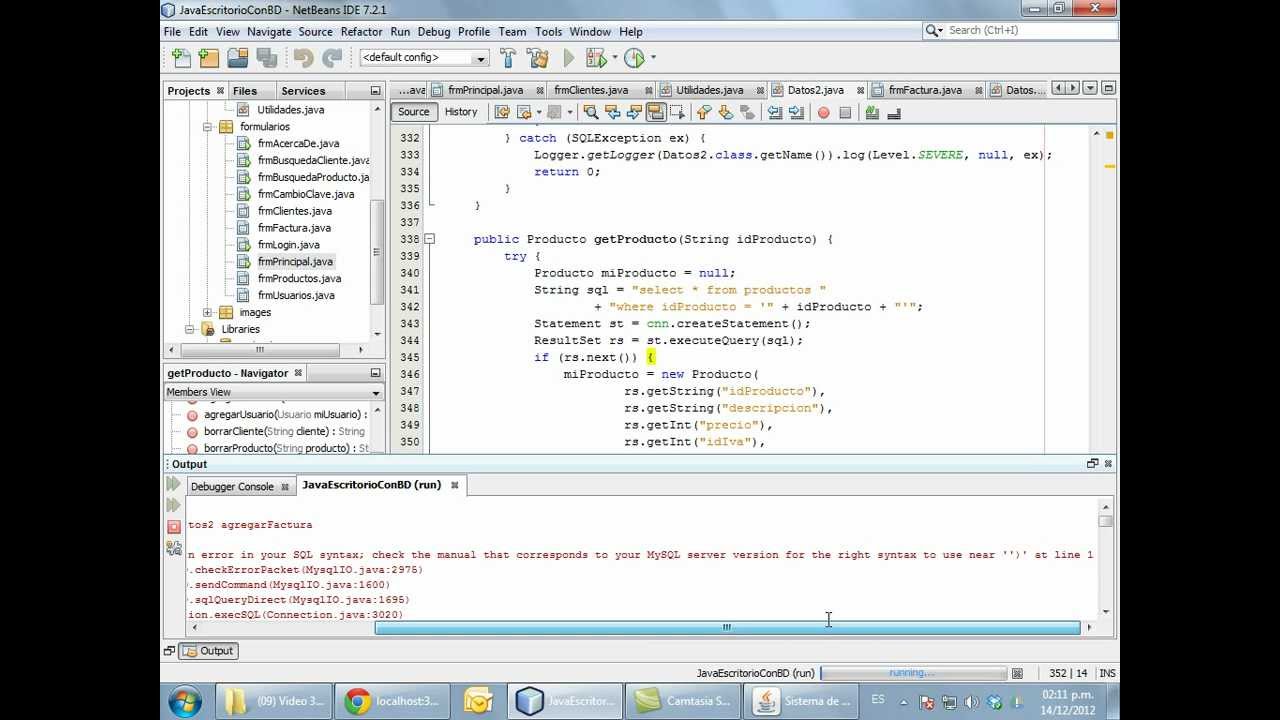Toggle Highlight Search in editor toolbar
The image size is (1280, 720).
tap(656, 112)
